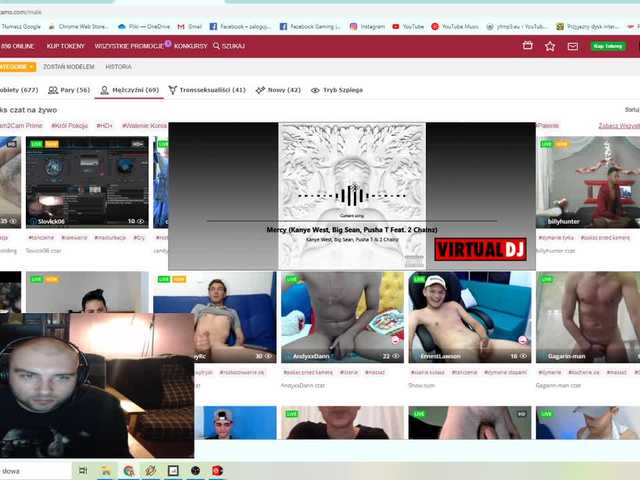This screenshot has width=640, height=480.
Task: Open the Sortuj sorting dropdown
Action: click(632, 109)
